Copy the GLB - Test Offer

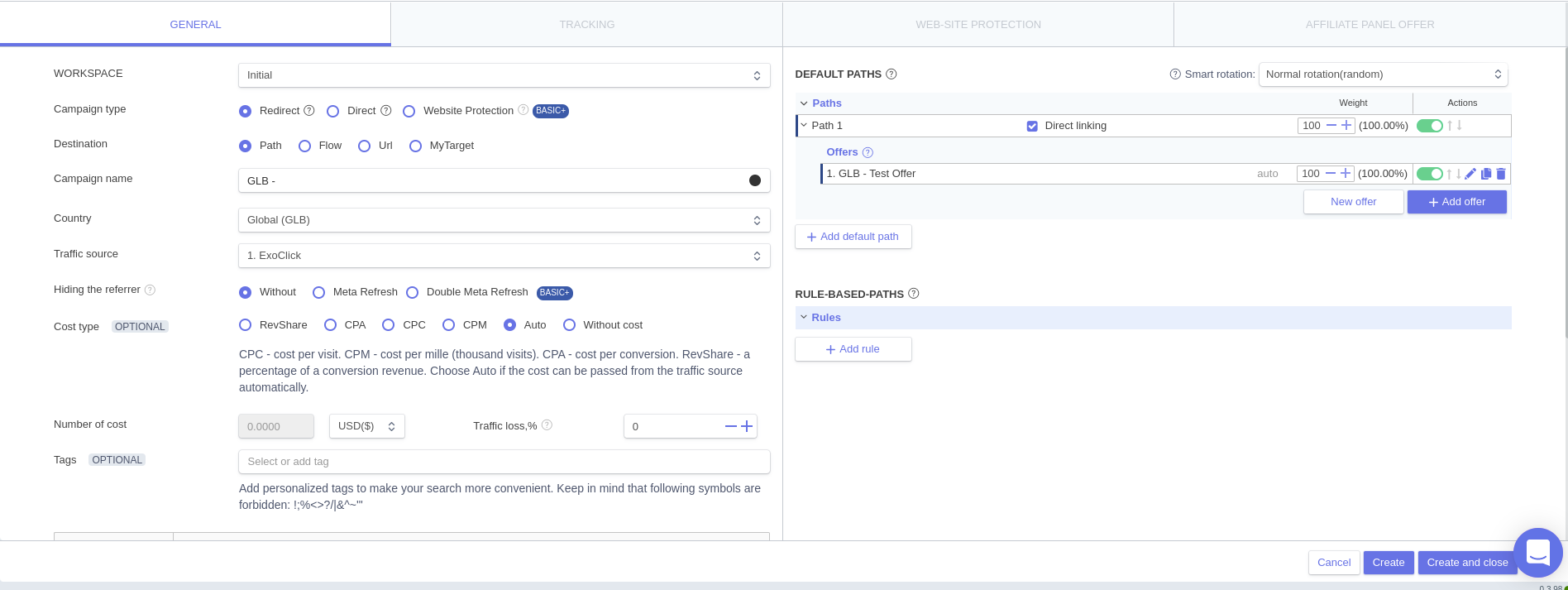coord(1486,174)
